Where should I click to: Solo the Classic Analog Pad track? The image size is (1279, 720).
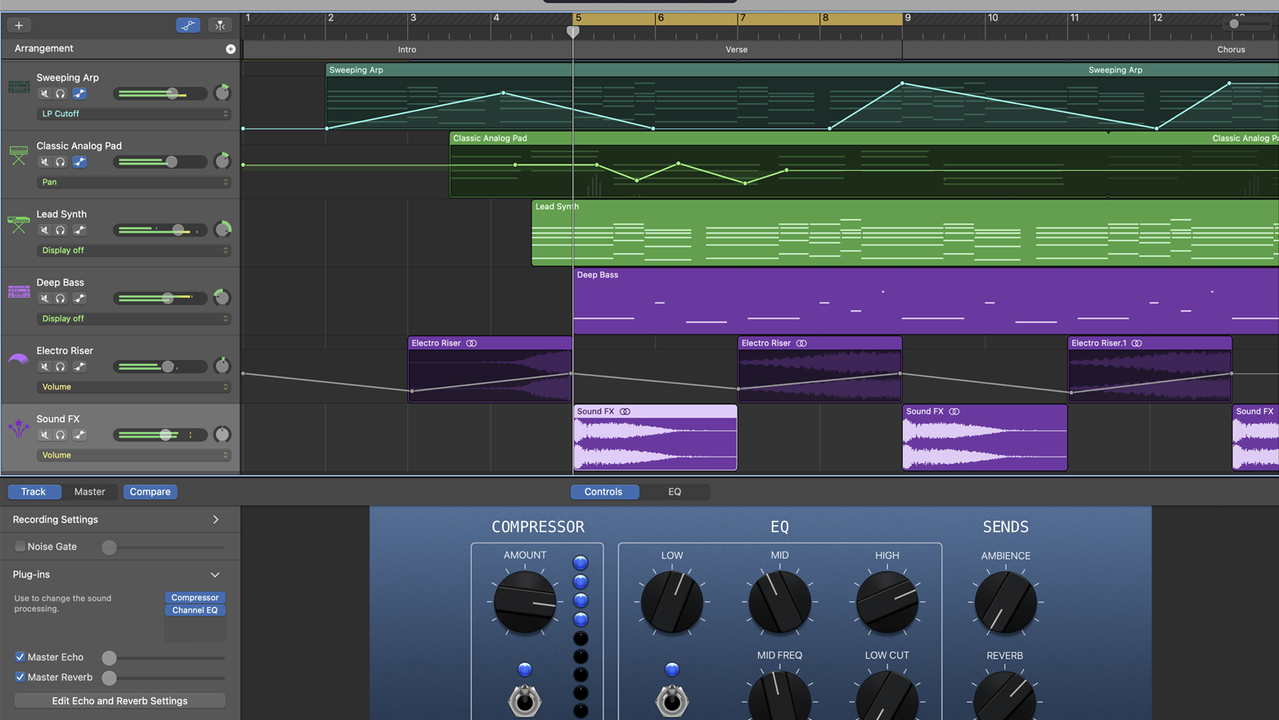tap(61, 162)
